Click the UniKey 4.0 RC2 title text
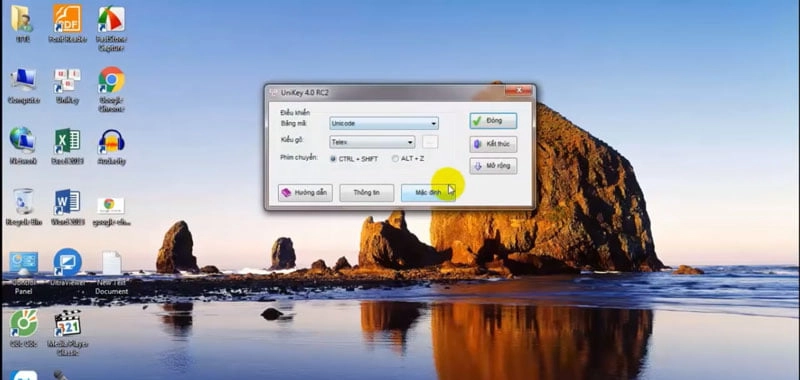The width and height of the screenshot is (800, 380). tap(305, 93)
